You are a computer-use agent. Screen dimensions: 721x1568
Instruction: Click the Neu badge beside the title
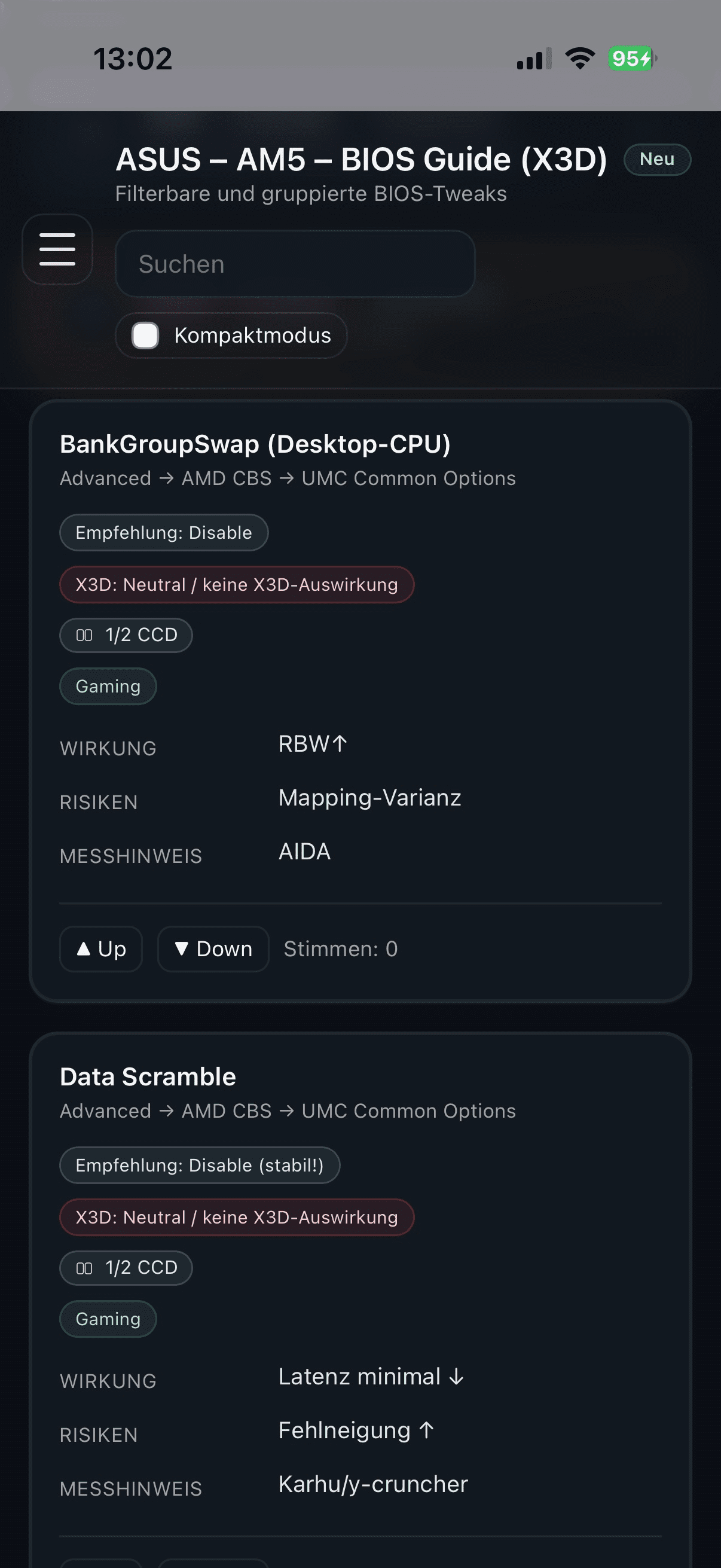click(656, 160)
